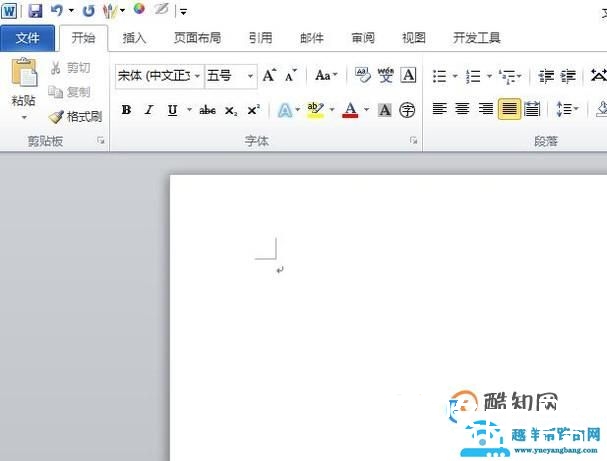Screen dimensions: 607x461
Task: Click the 剪切 cut button
Action: point(70,68)
